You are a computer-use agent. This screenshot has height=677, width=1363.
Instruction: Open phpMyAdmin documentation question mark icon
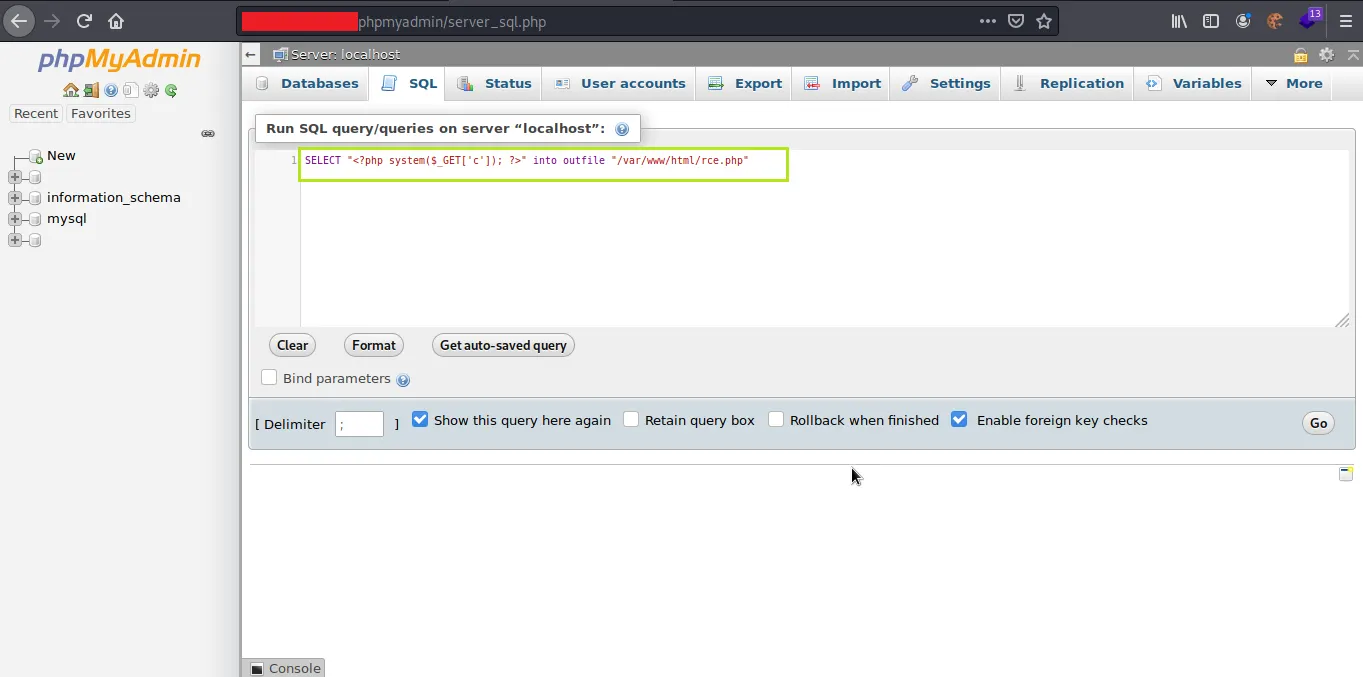tap(111, 90)
